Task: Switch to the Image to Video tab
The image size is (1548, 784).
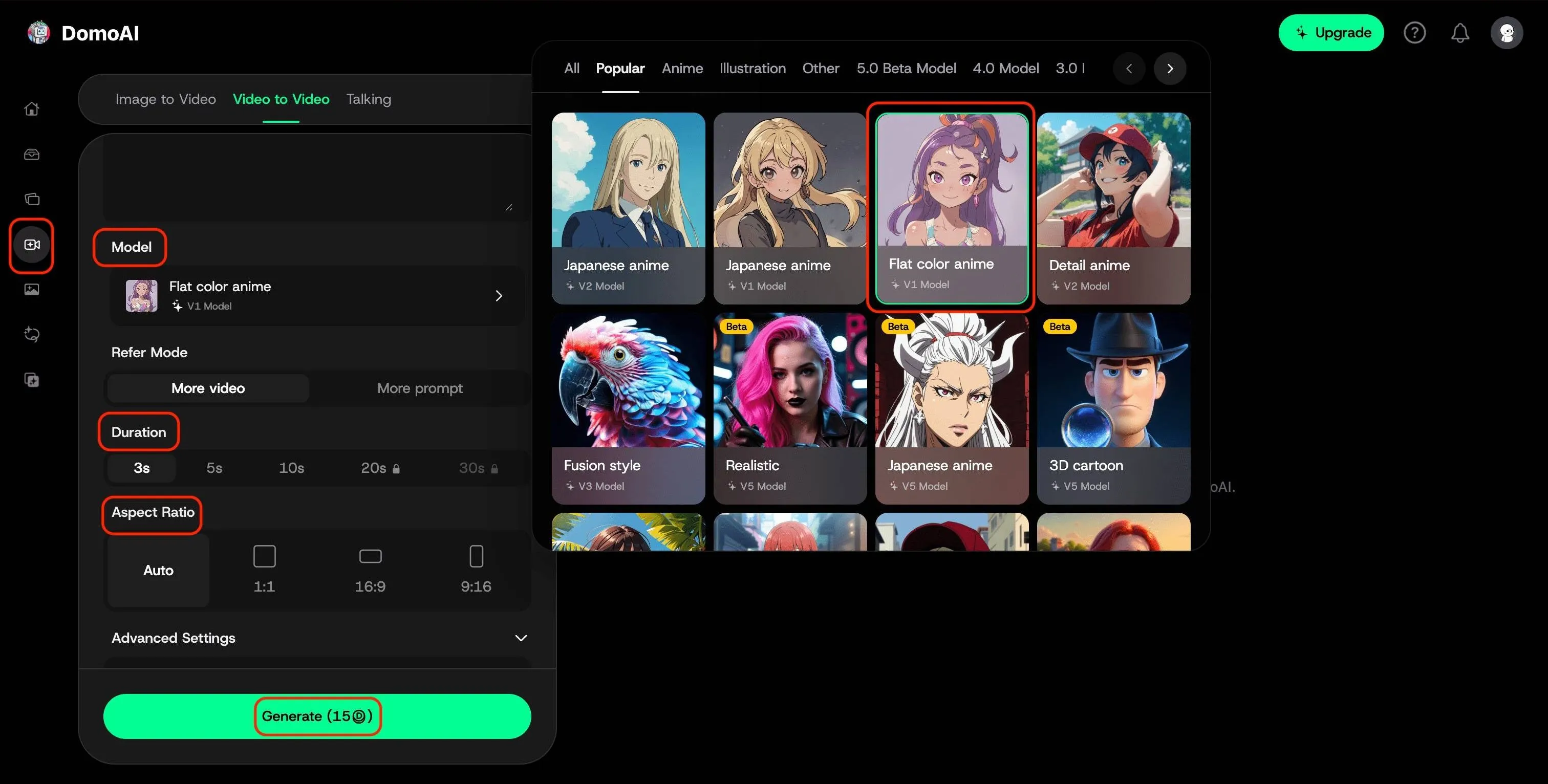Action: click(x=165, y=99)
